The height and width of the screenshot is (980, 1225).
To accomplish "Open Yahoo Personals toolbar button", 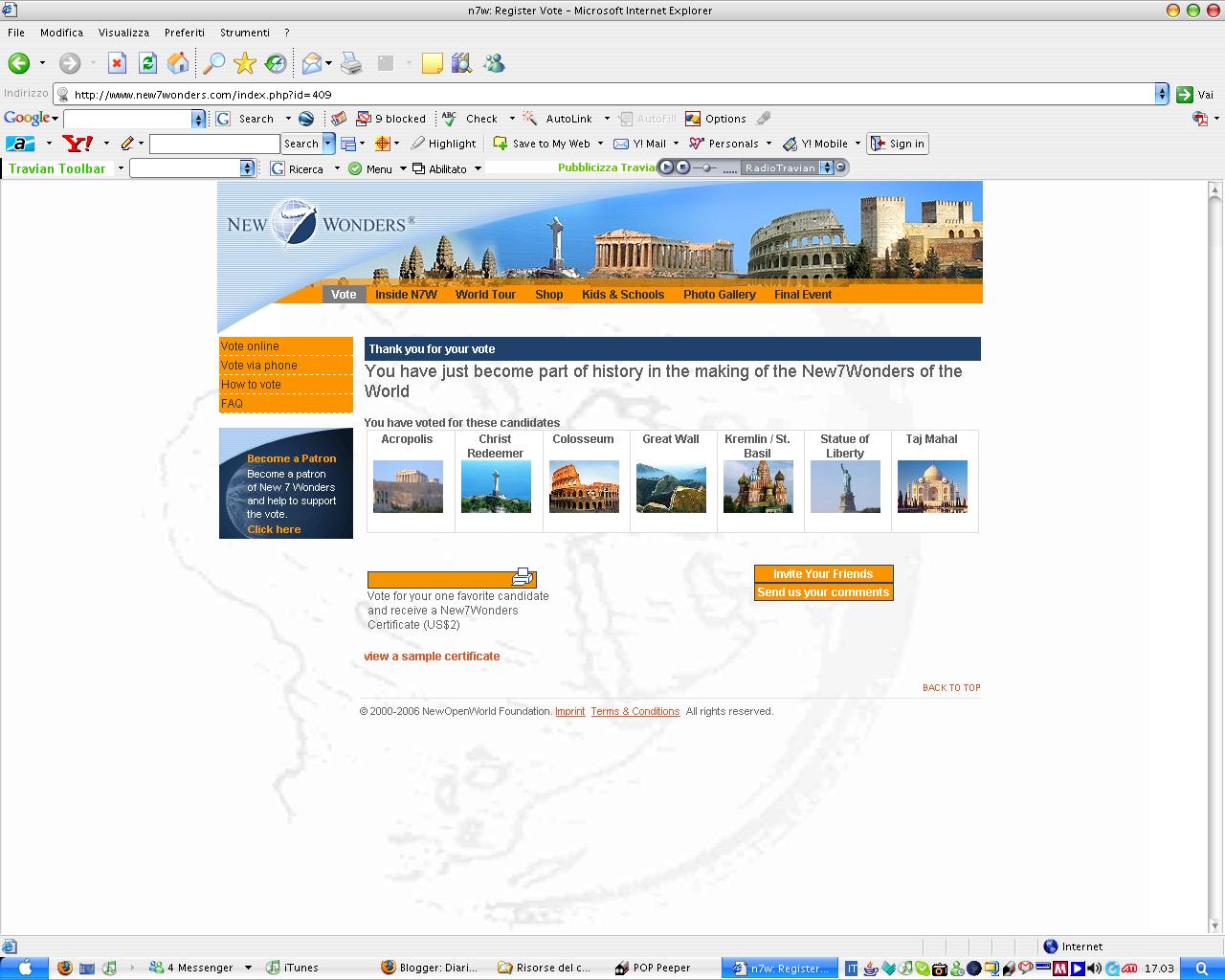I will (x=724, y=144).
